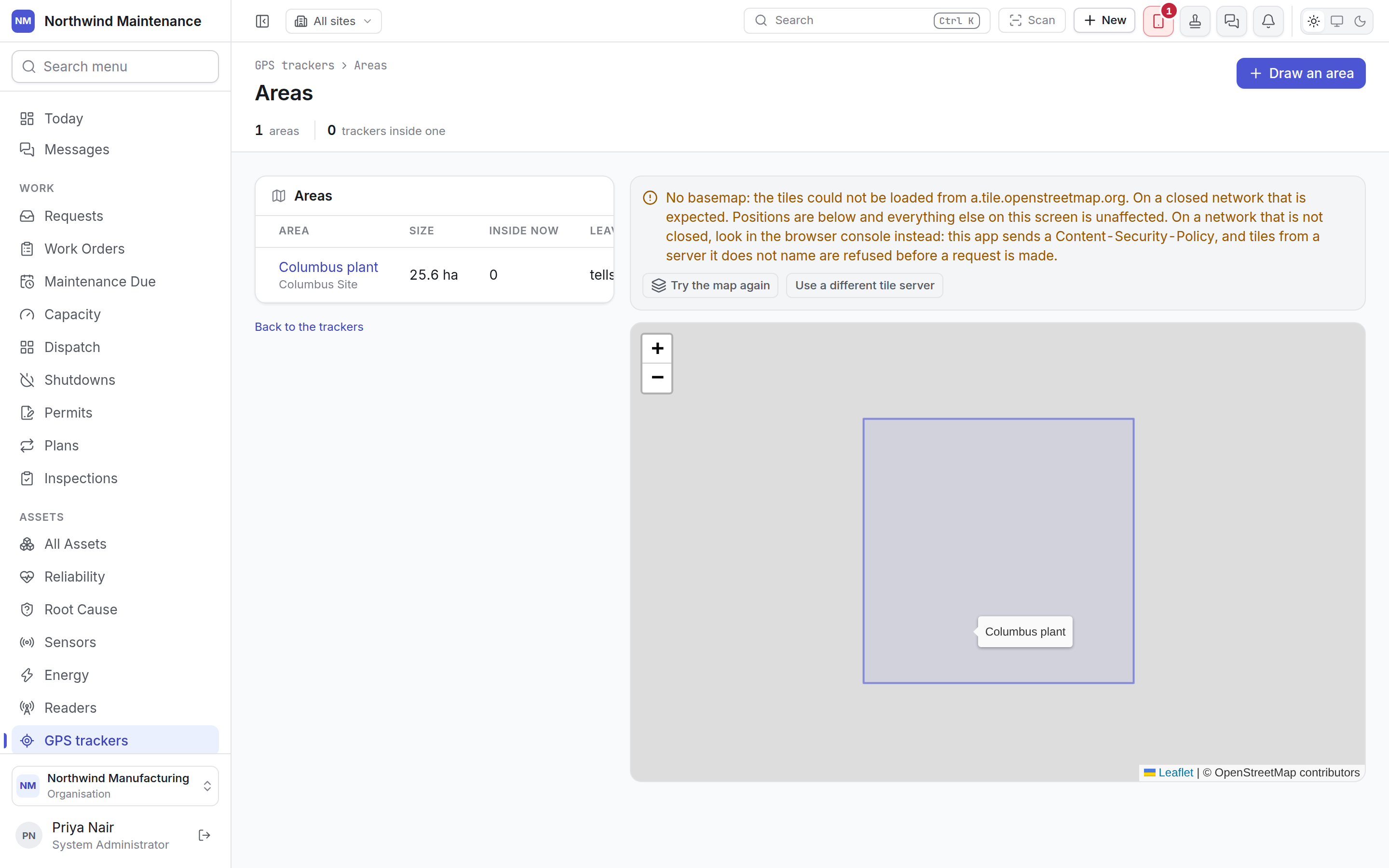Click Back to the trackers link
The width and height of the screenshot is (1389, 868).
pyautogui.click(x=309, y=326)
